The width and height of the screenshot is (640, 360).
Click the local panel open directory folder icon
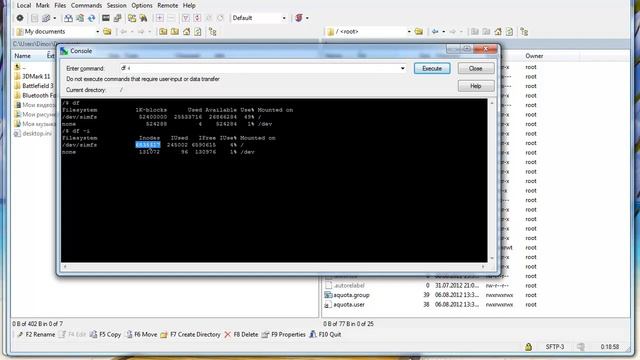click(x=107, y=31)
